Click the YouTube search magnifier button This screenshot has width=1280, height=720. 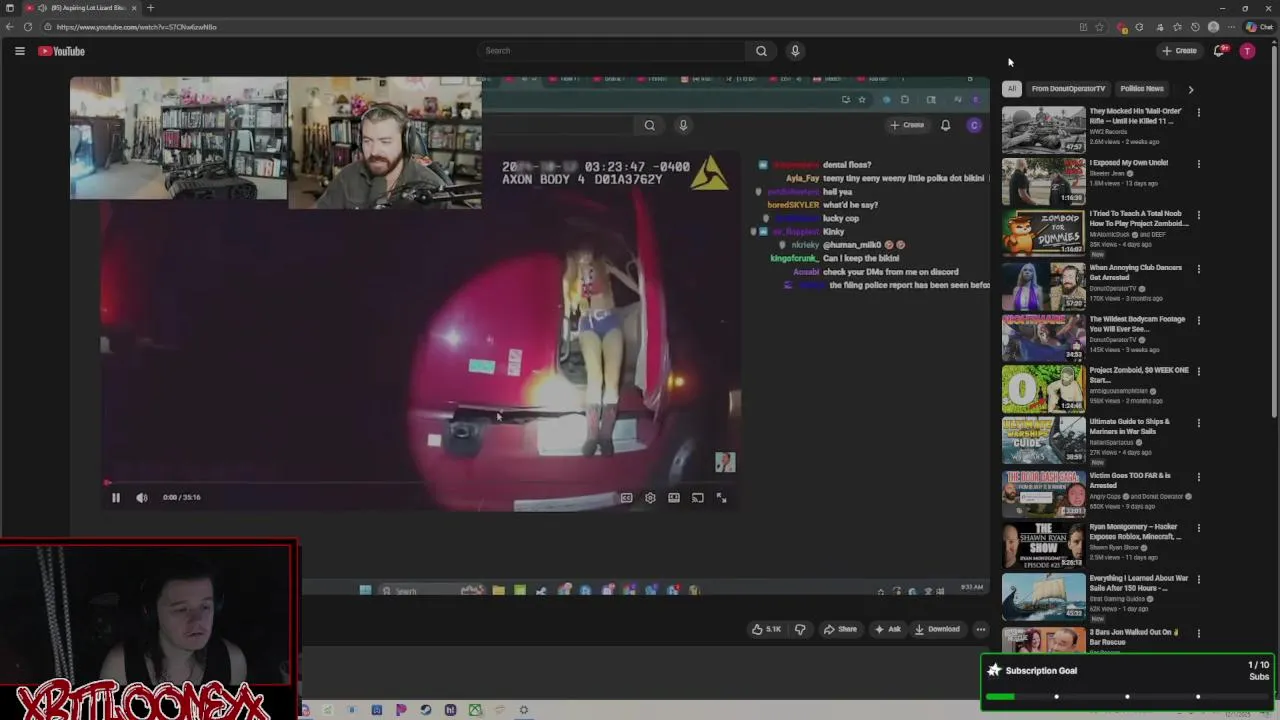(761, 51)
